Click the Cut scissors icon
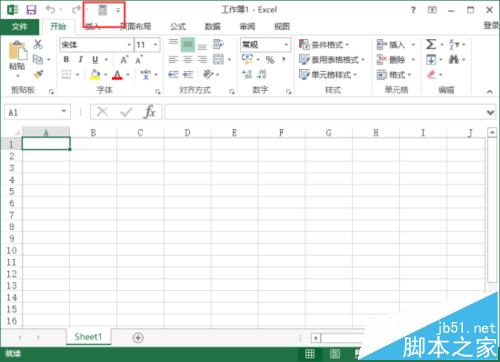500x362 pixels. tap(38, 44)
